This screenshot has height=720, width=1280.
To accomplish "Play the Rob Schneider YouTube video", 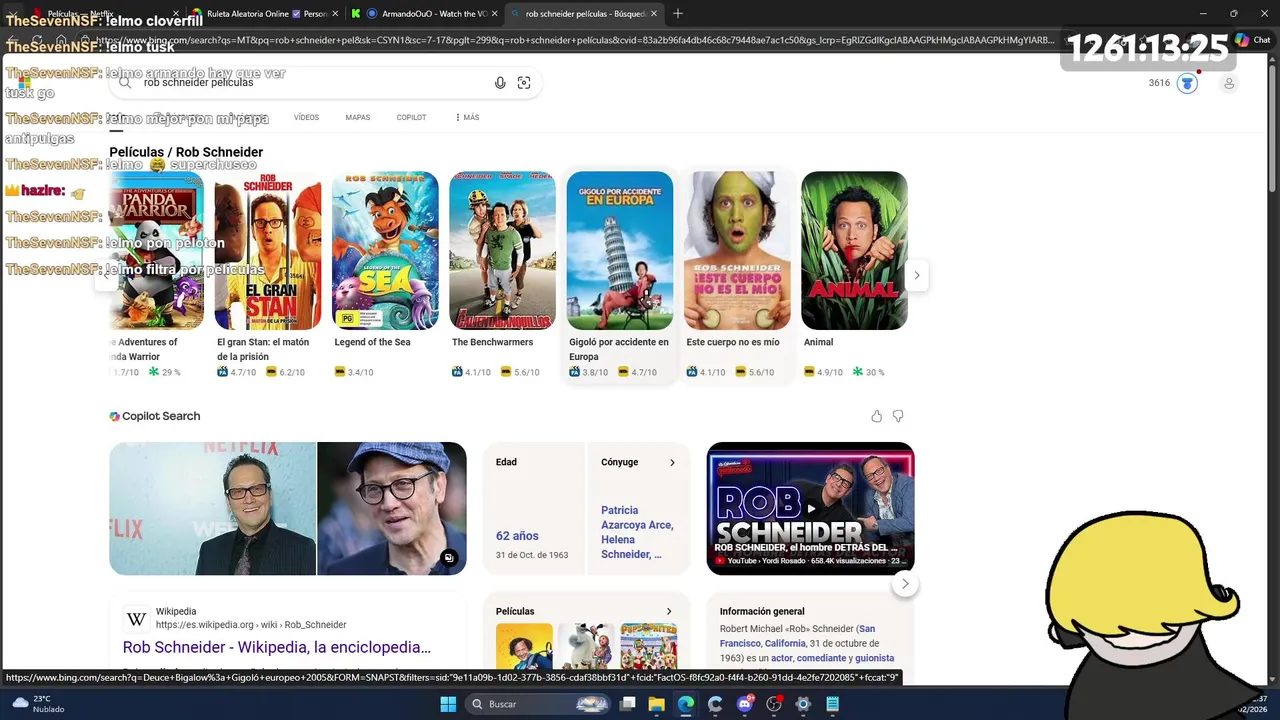I will point(810,508).
